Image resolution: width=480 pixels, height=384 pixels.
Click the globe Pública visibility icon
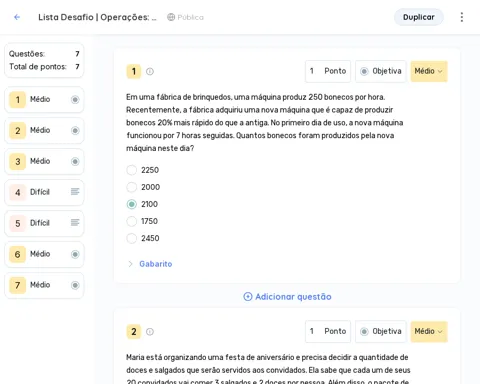point(171,17)
